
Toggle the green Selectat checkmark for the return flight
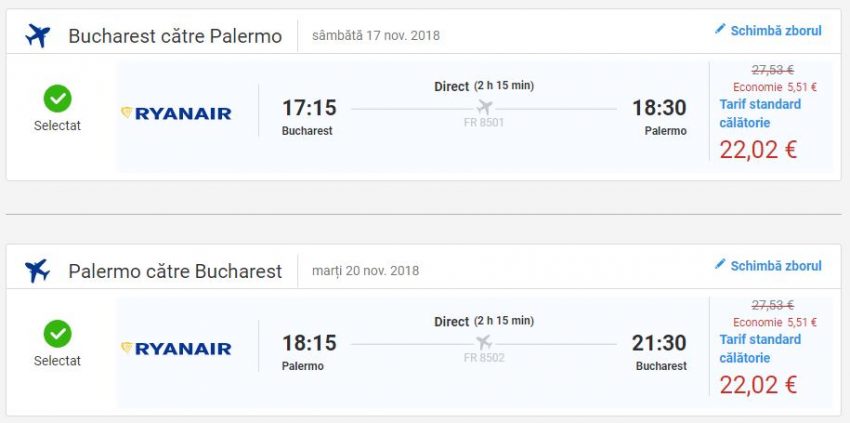pyautogui.click(x=57, y=334)
